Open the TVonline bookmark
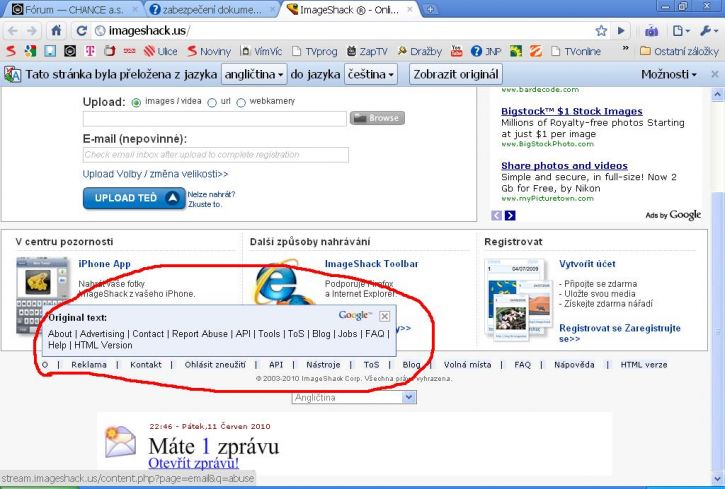Screen dimensions: 725x489 [576, 51]
